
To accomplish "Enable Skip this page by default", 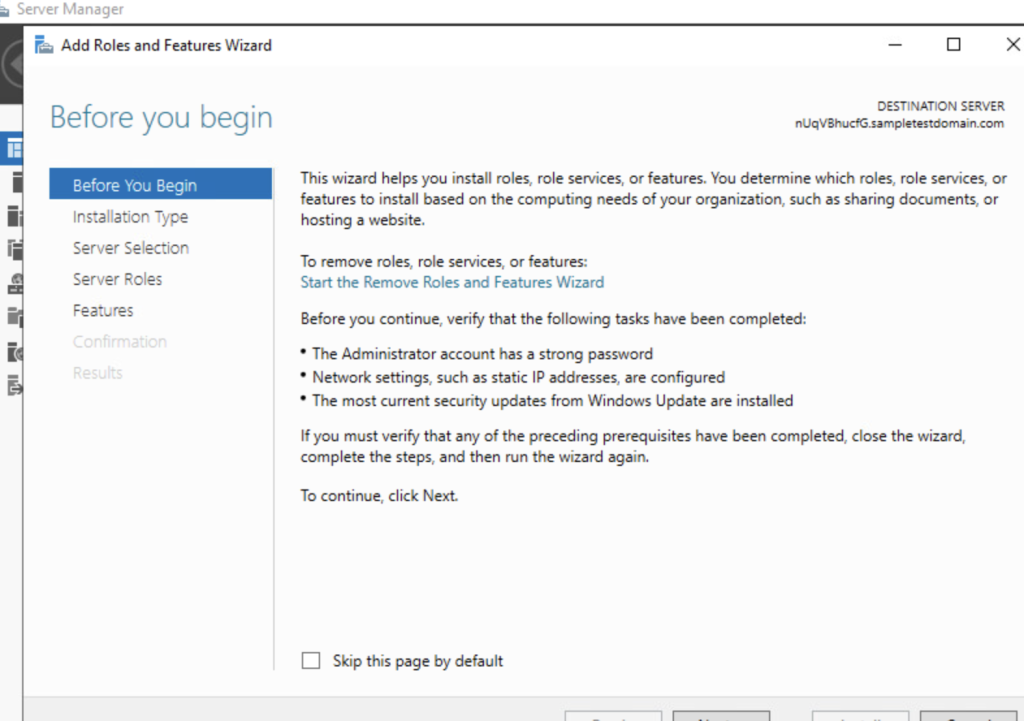I will click(310, 660).
